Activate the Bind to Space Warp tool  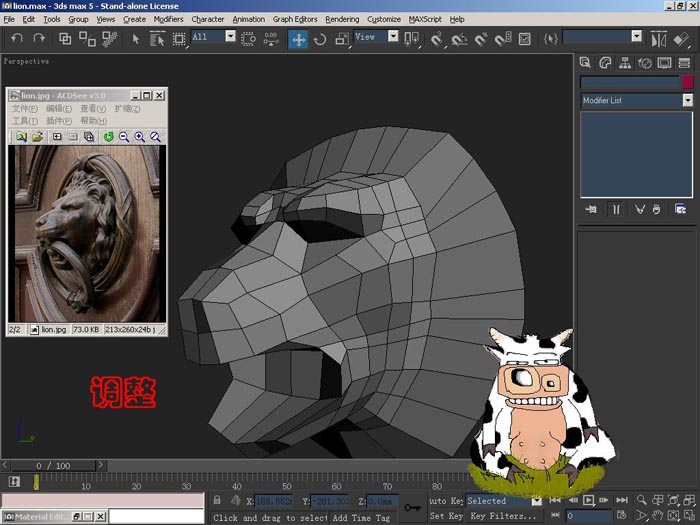(110, 39)
